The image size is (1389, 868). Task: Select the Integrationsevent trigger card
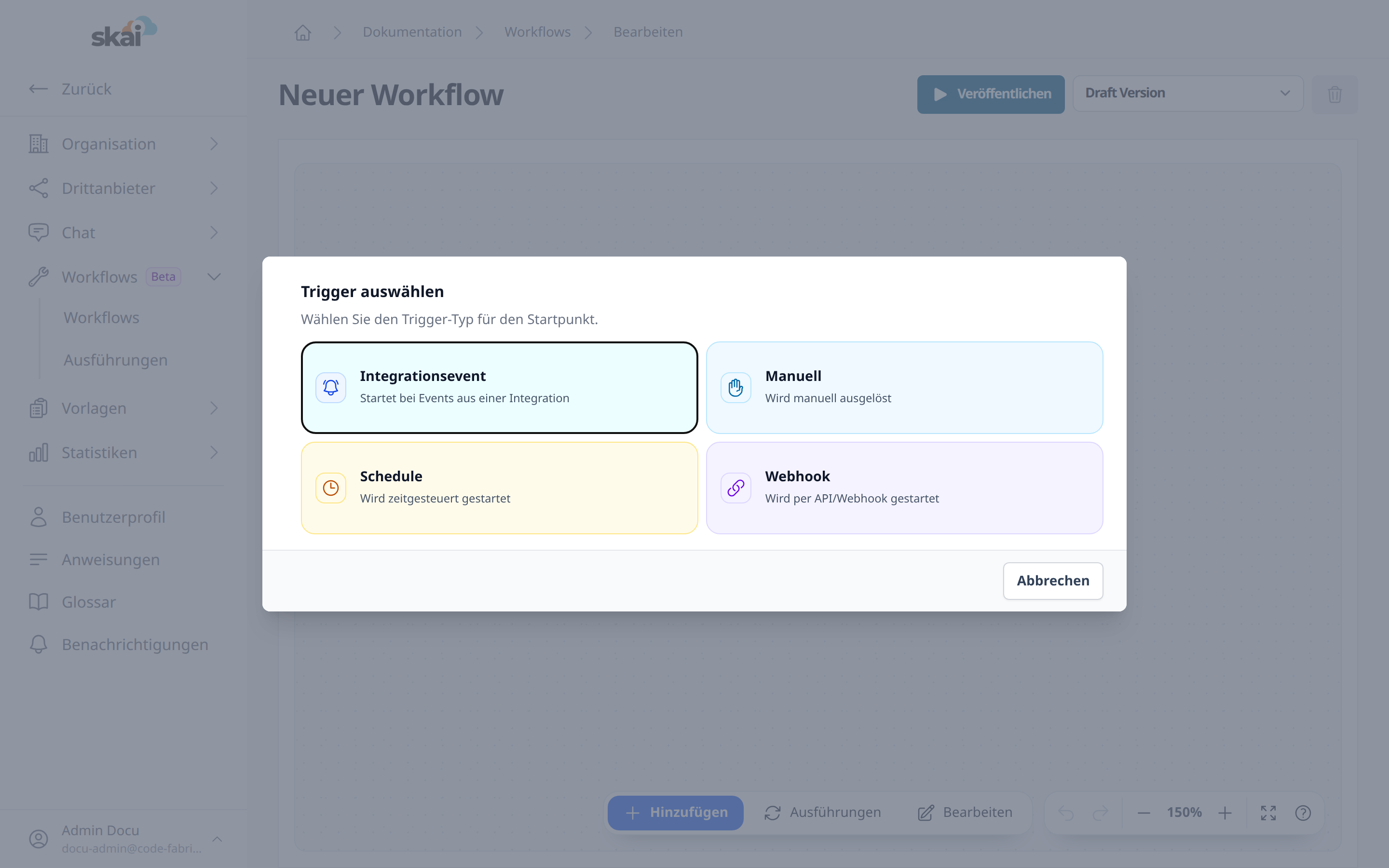pos(499,388)
